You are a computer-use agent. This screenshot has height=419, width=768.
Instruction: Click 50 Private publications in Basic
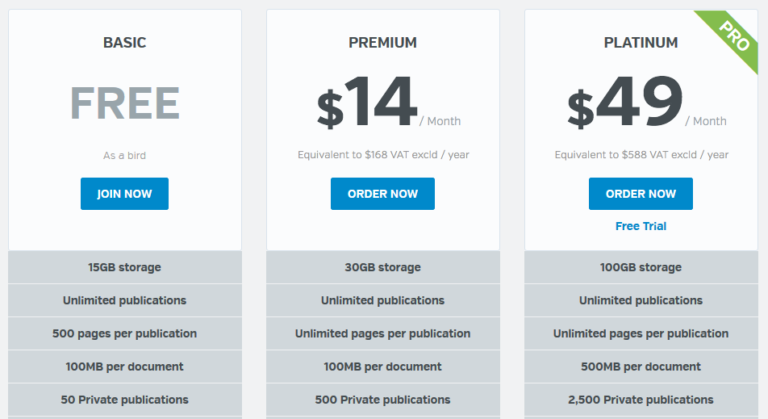click(x=124, y=399)
